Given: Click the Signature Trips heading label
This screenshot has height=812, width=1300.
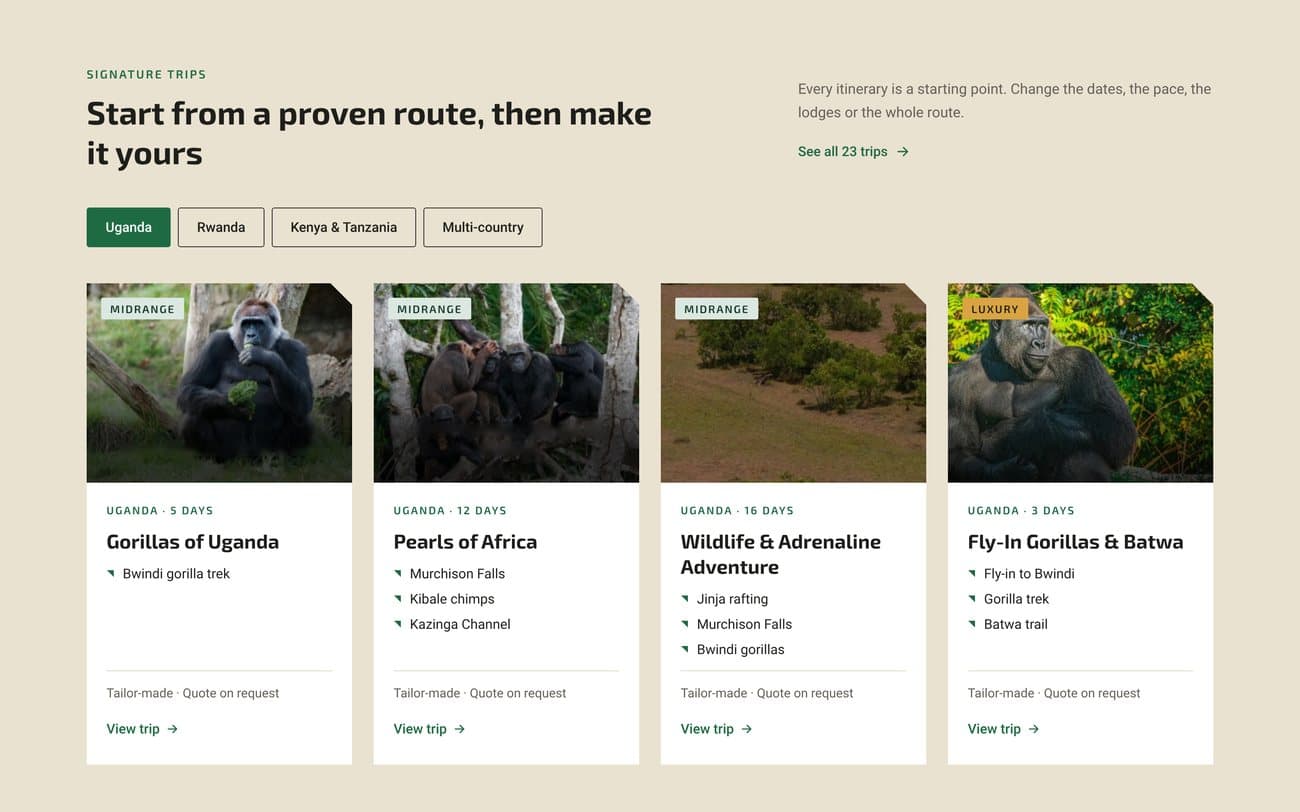Looking at the screenshot, I should click(x=146, y=75).
